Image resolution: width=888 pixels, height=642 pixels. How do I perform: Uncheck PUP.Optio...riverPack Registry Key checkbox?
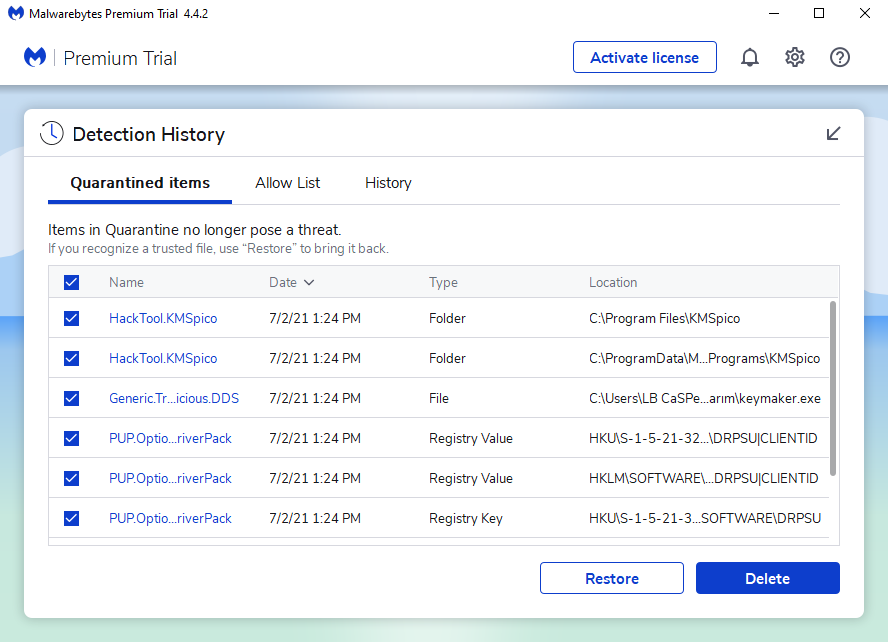tap(71, 519)
